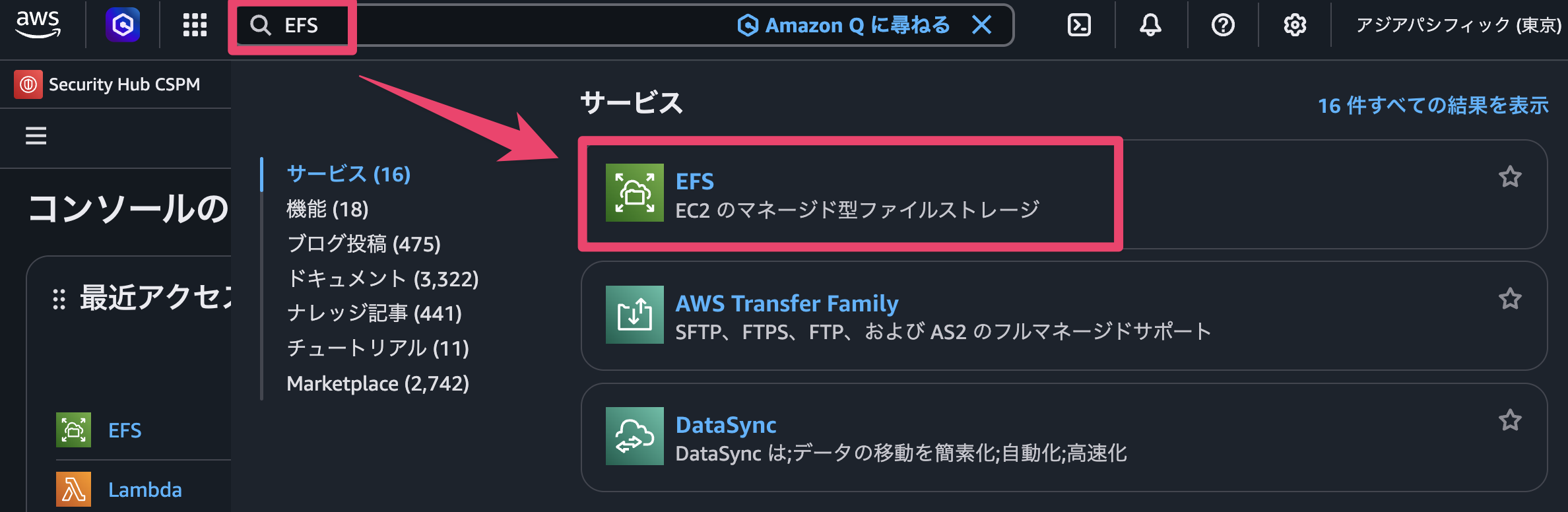Screen dimensions: 1568x512
Task: Star the AWS Transfer Family result
Action: 1510,299
